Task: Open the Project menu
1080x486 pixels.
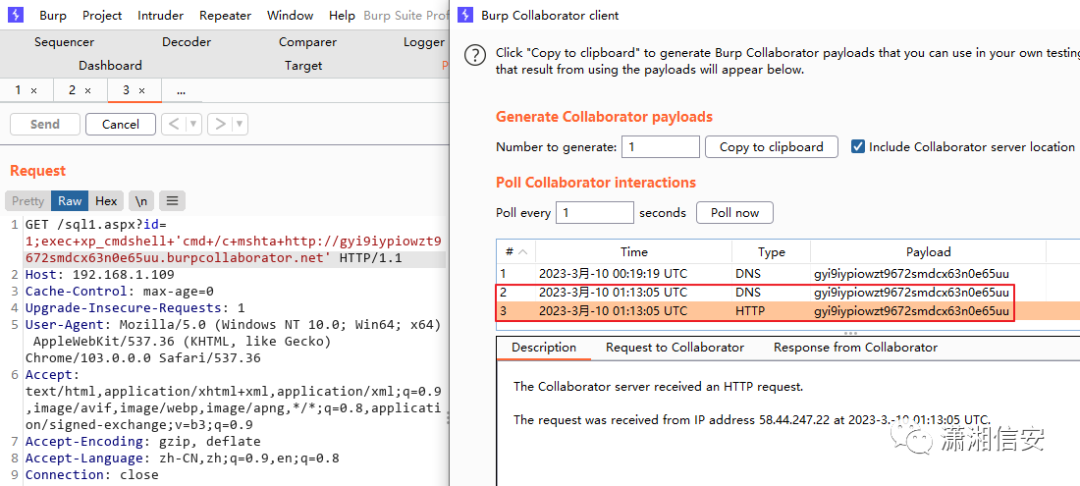Action: click(x=102, y=15)
